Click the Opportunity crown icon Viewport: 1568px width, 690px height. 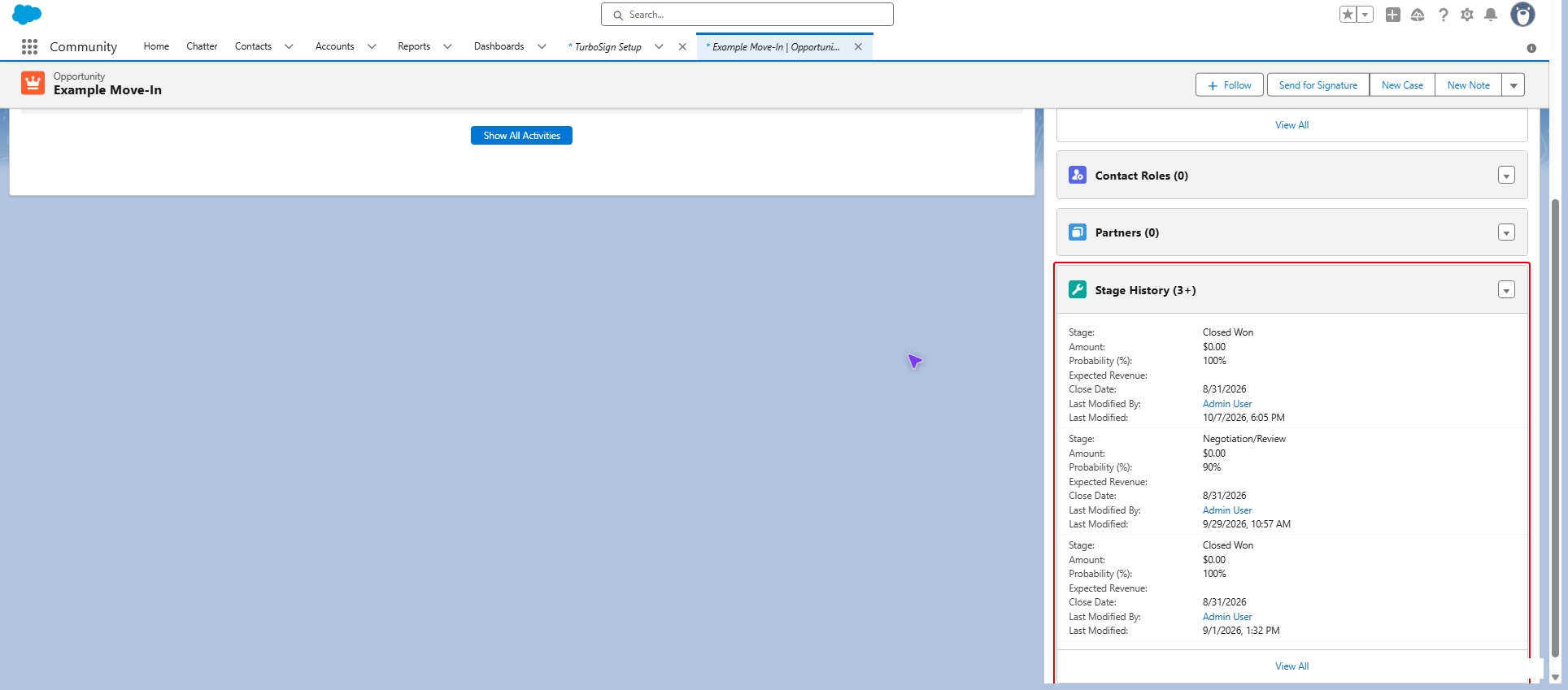click(x=33, y=83)
